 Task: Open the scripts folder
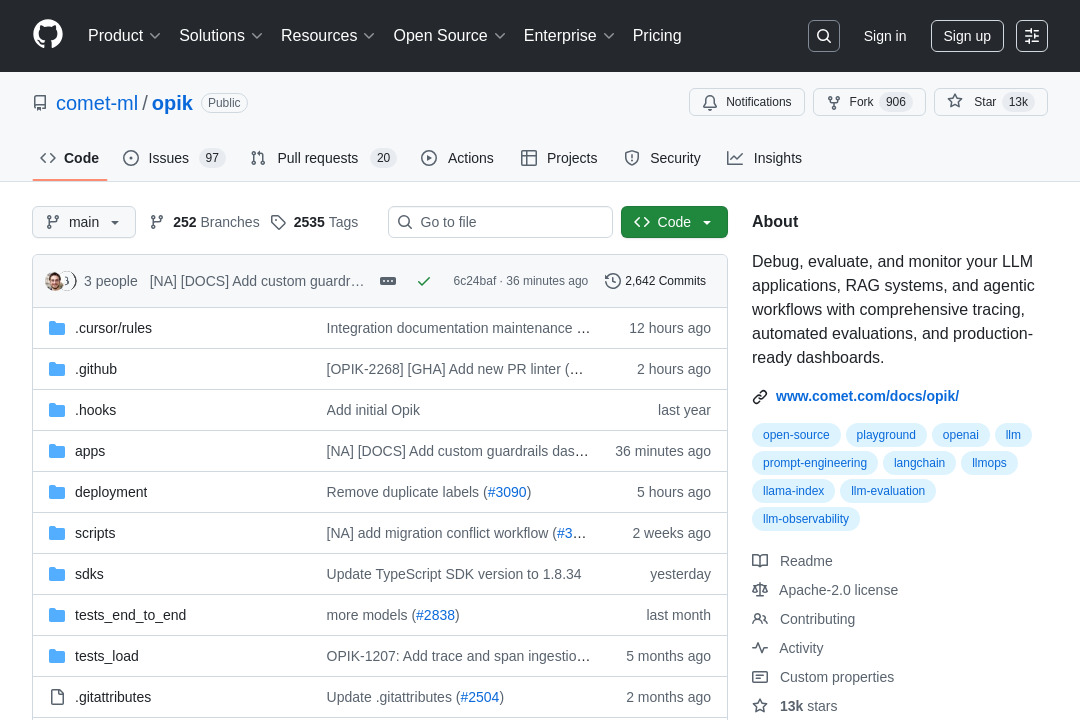(95, 533)
